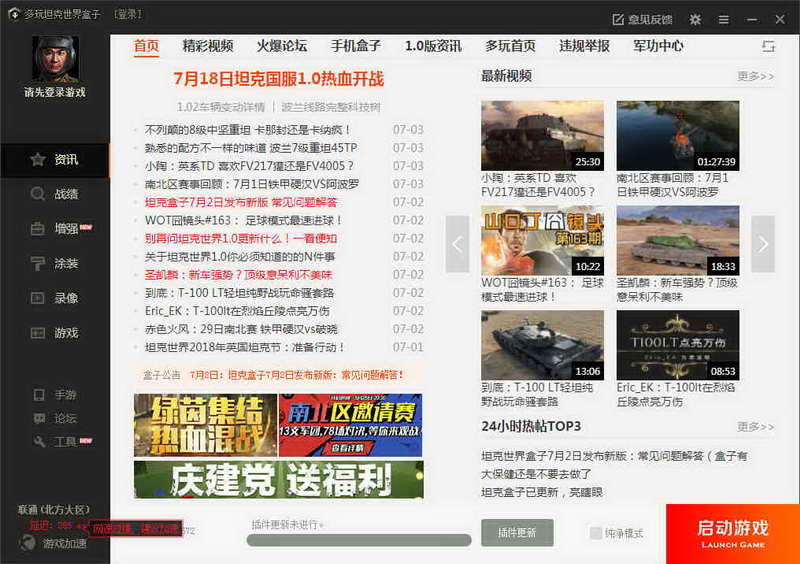Switch to the 多玩首页 tab
The image size is (800, 564).
point(510,46)
